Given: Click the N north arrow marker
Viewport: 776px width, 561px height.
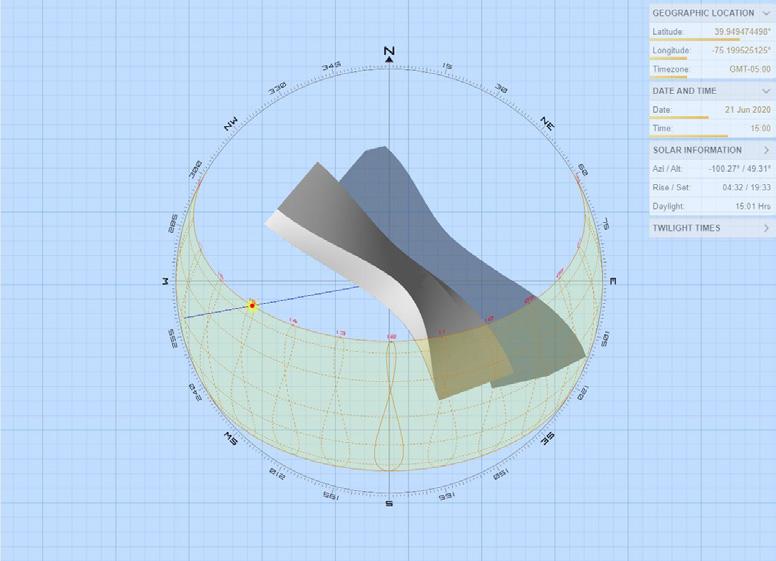Looking at the screenshot, I should pos(389,54).
